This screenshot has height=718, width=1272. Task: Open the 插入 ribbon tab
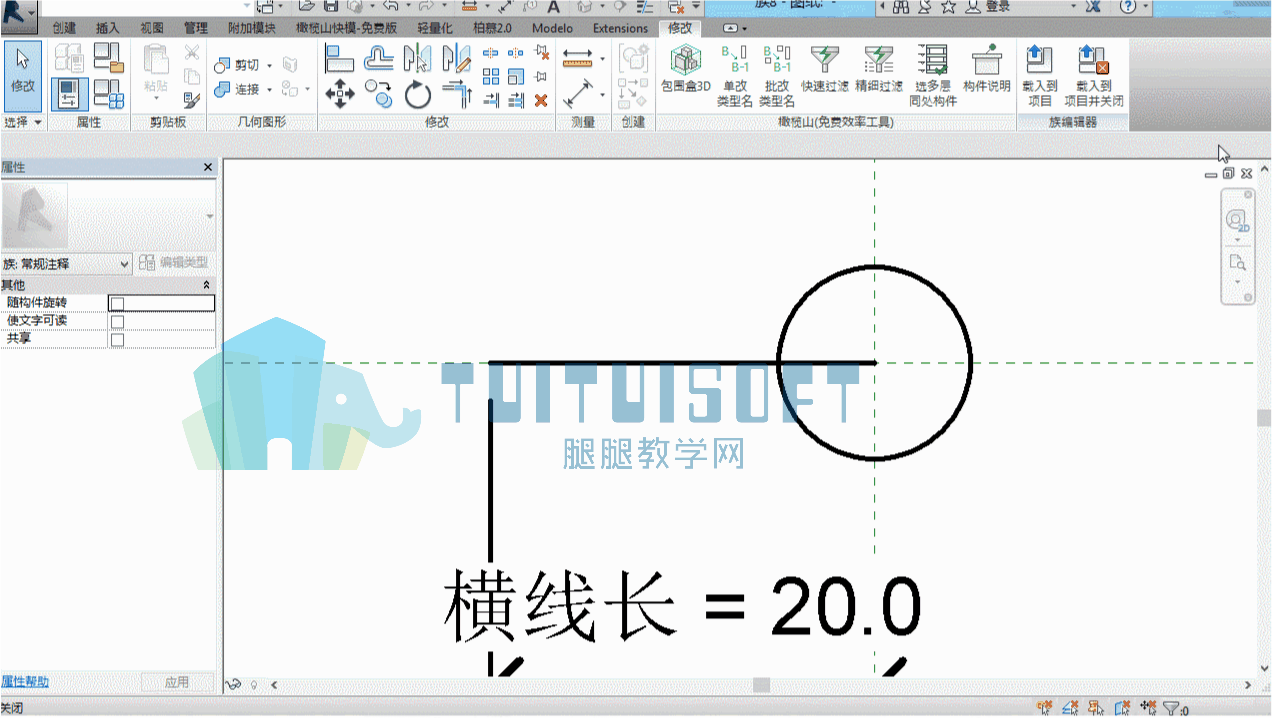pyautogui.click(x=107, y=28)
